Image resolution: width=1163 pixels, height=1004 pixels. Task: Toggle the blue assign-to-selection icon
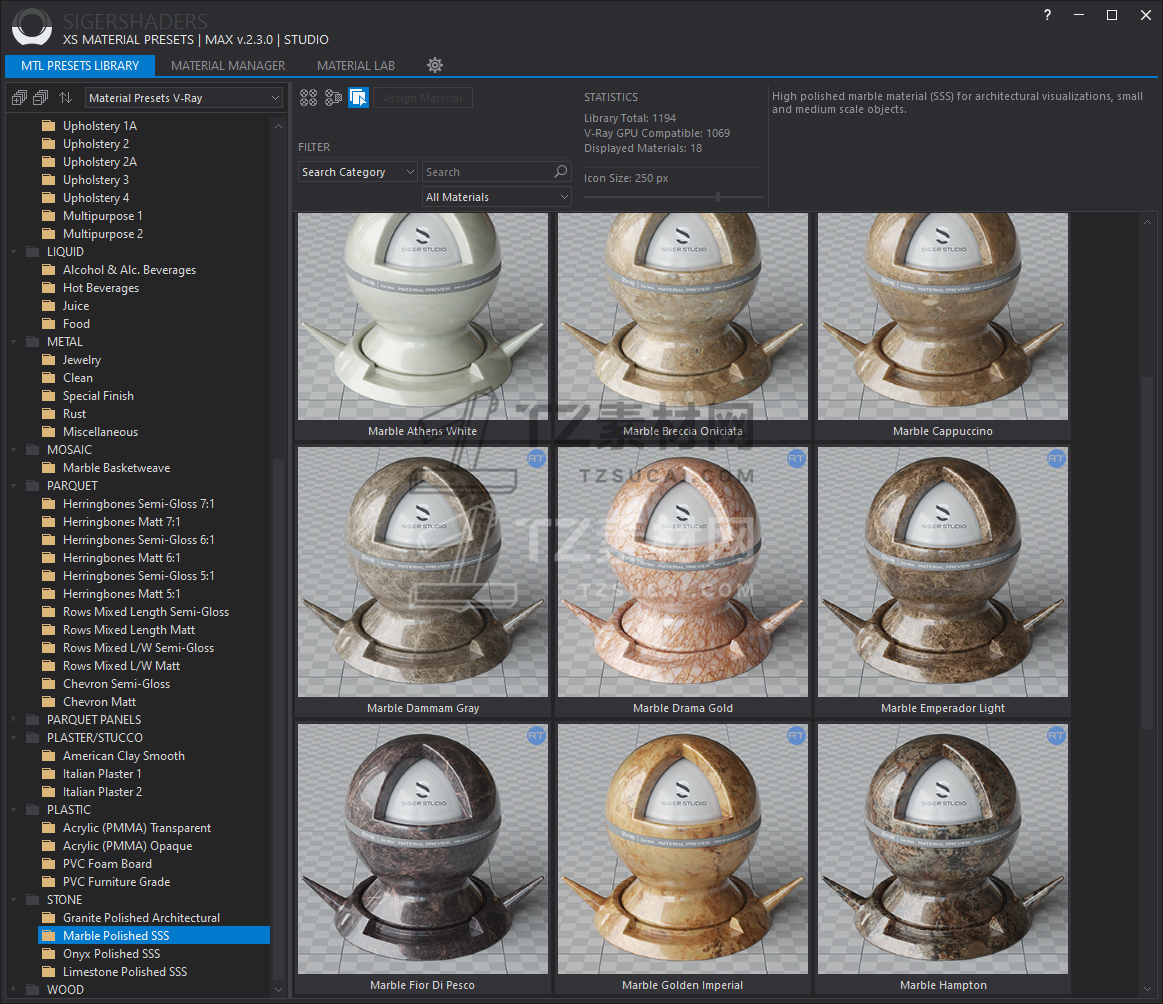coord(358,97)
